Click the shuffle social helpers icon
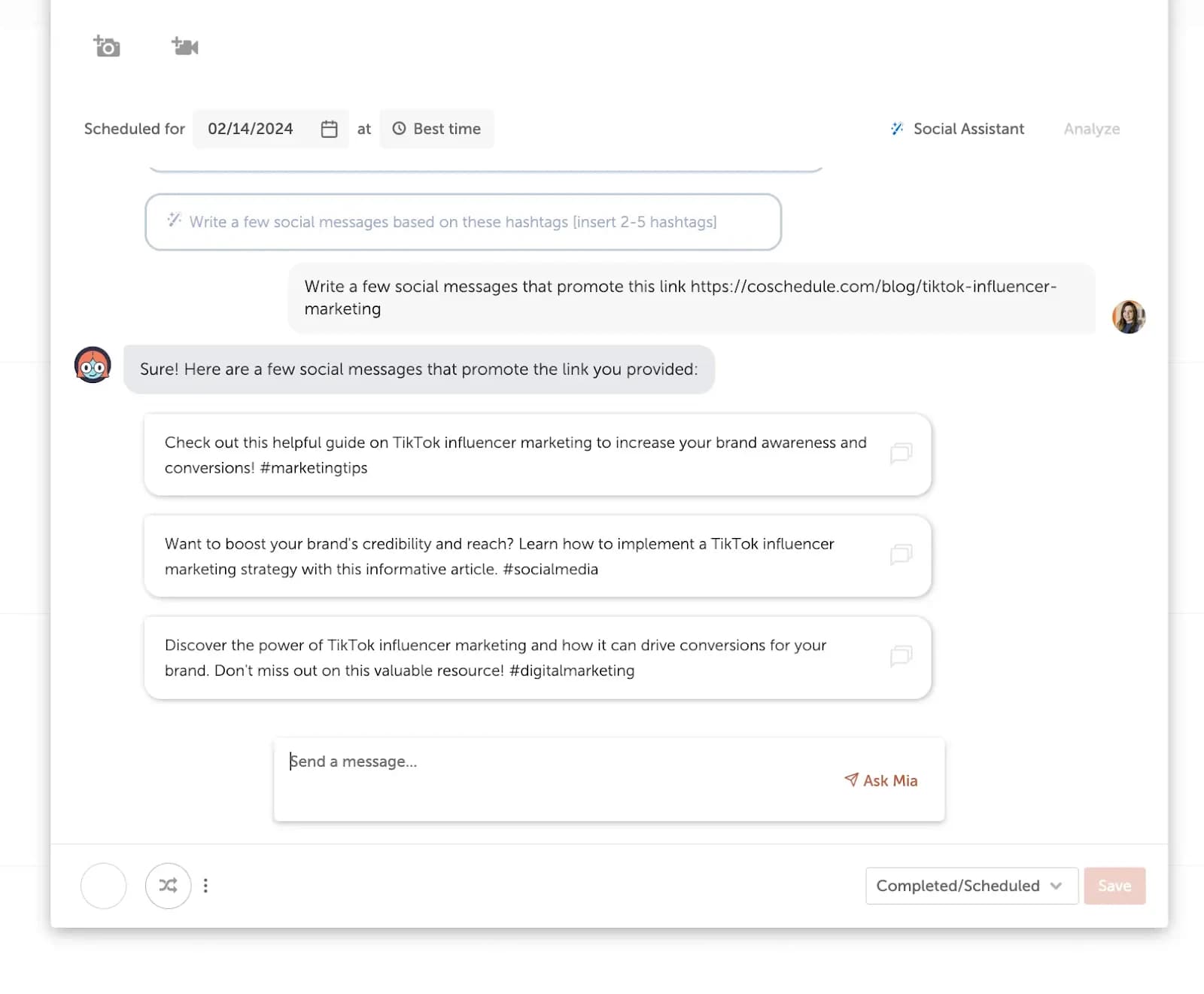 point(168,886)
